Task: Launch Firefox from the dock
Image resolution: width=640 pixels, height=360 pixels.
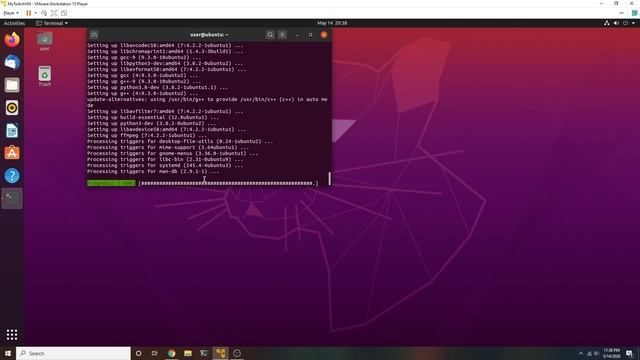Action: 12,40
